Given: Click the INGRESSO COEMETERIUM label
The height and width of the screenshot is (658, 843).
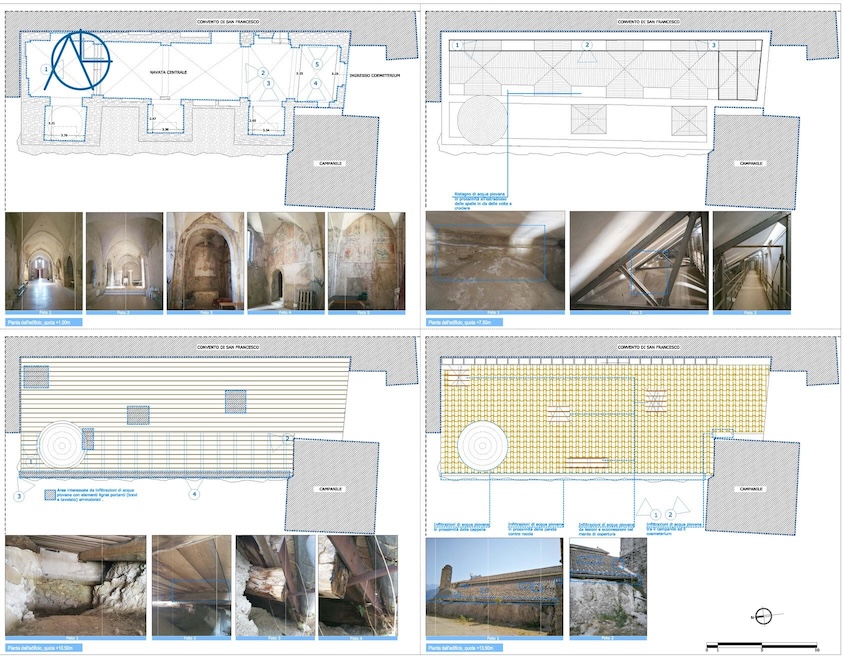Looking at the screenshot, I should (379, 75).
